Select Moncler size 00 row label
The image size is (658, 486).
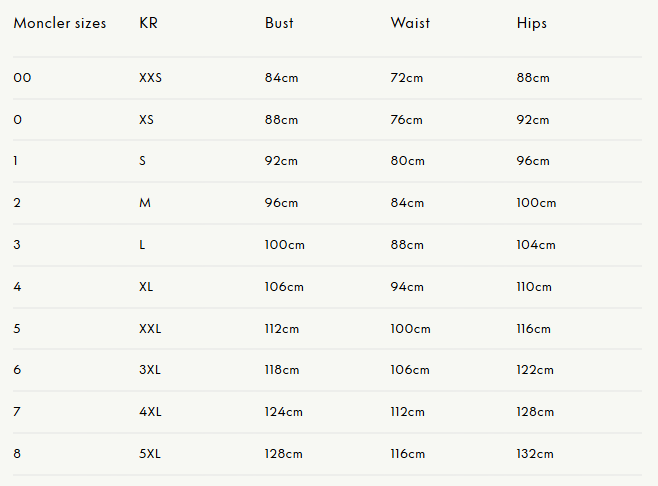tap(22, 78)
